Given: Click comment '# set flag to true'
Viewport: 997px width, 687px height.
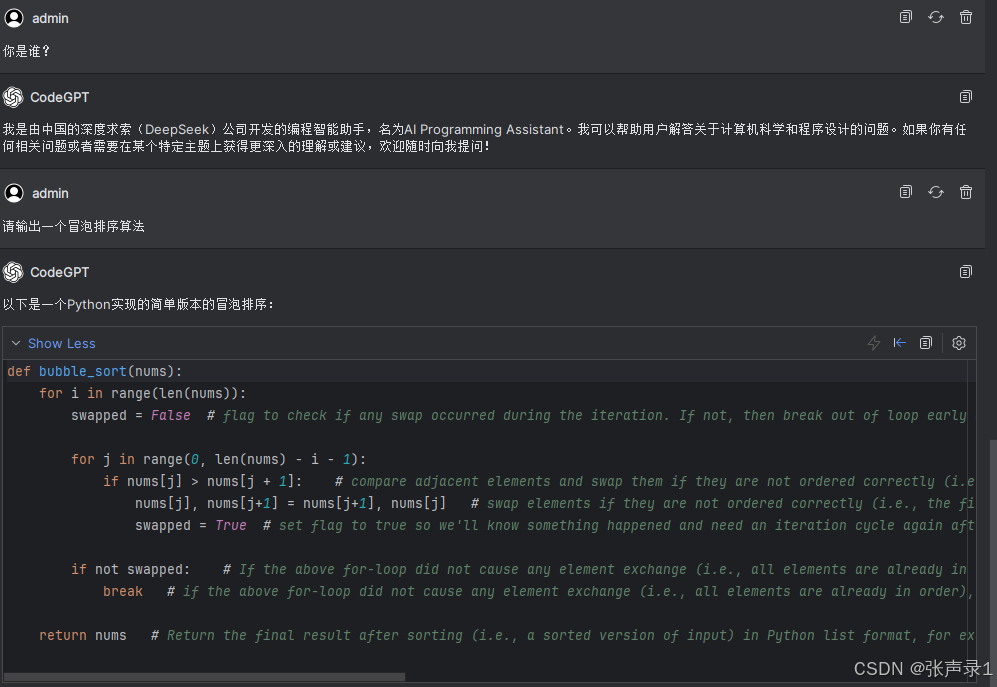Looking at the screenshot, I should pos(334,525).
